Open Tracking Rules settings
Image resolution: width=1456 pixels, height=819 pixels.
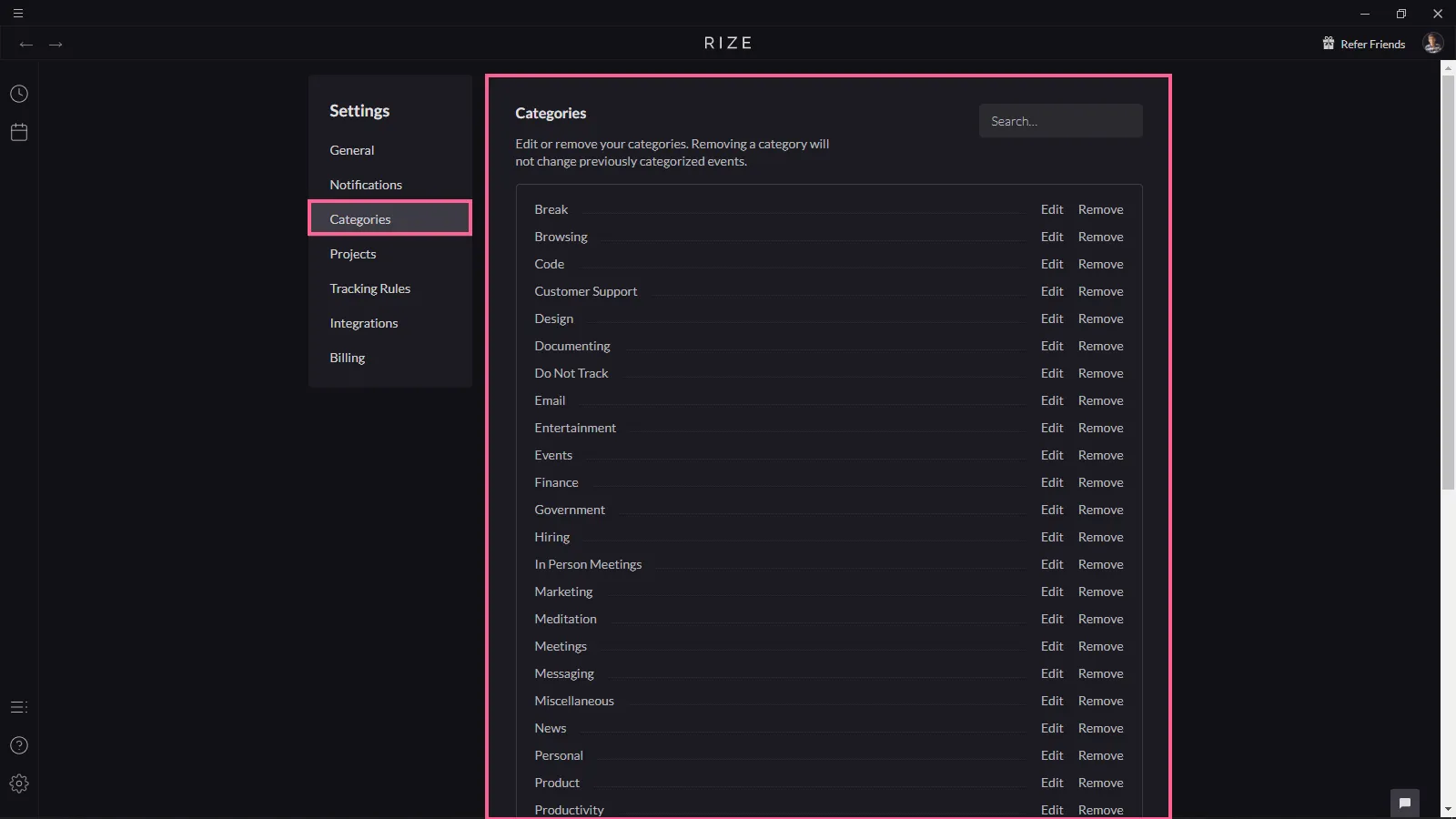point(370,288)
